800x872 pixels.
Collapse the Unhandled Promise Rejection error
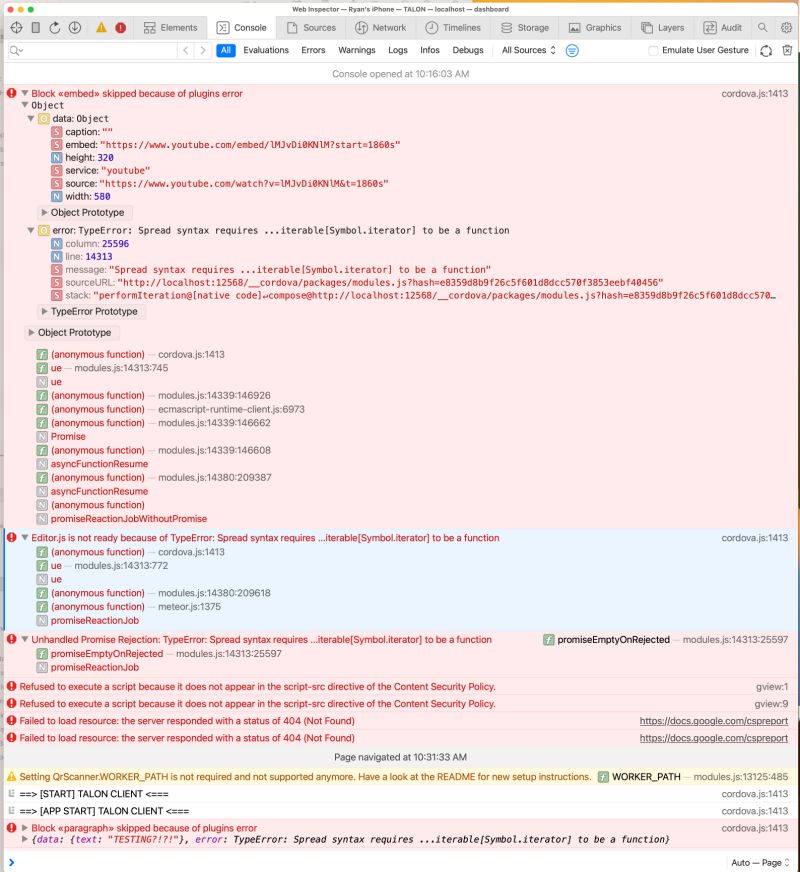click(x=24, y=639)
